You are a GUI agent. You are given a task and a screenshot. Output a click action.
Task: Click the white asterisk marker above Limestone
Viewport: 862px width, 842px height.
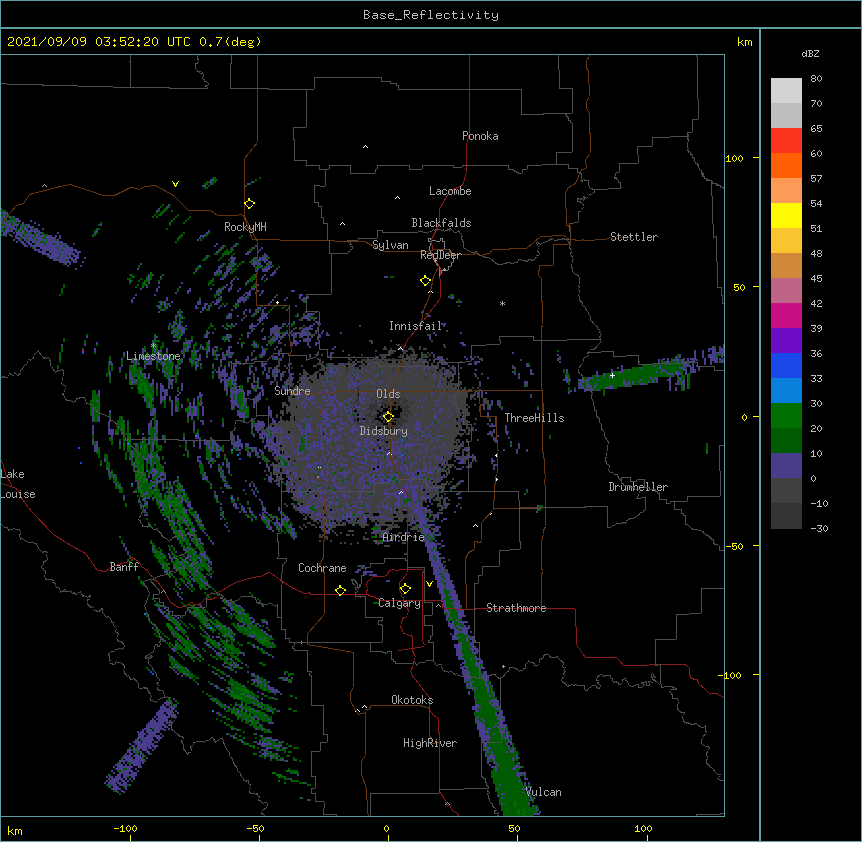[154, 346]
